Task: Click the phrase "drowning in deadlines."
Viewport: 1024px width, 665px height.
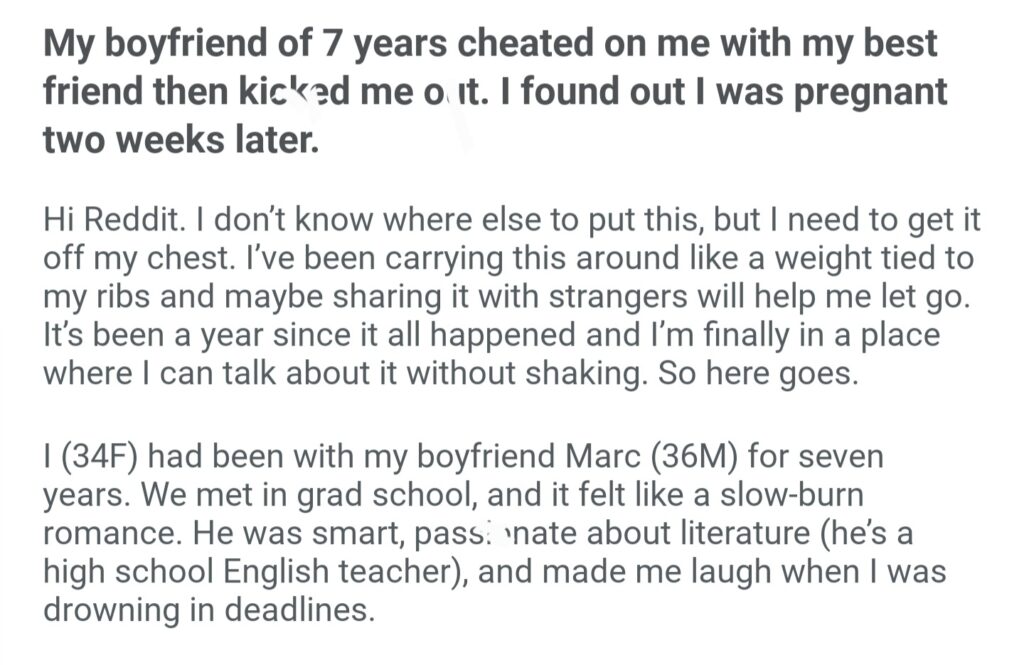Action: pyautogui.click(x=209, y=608)
